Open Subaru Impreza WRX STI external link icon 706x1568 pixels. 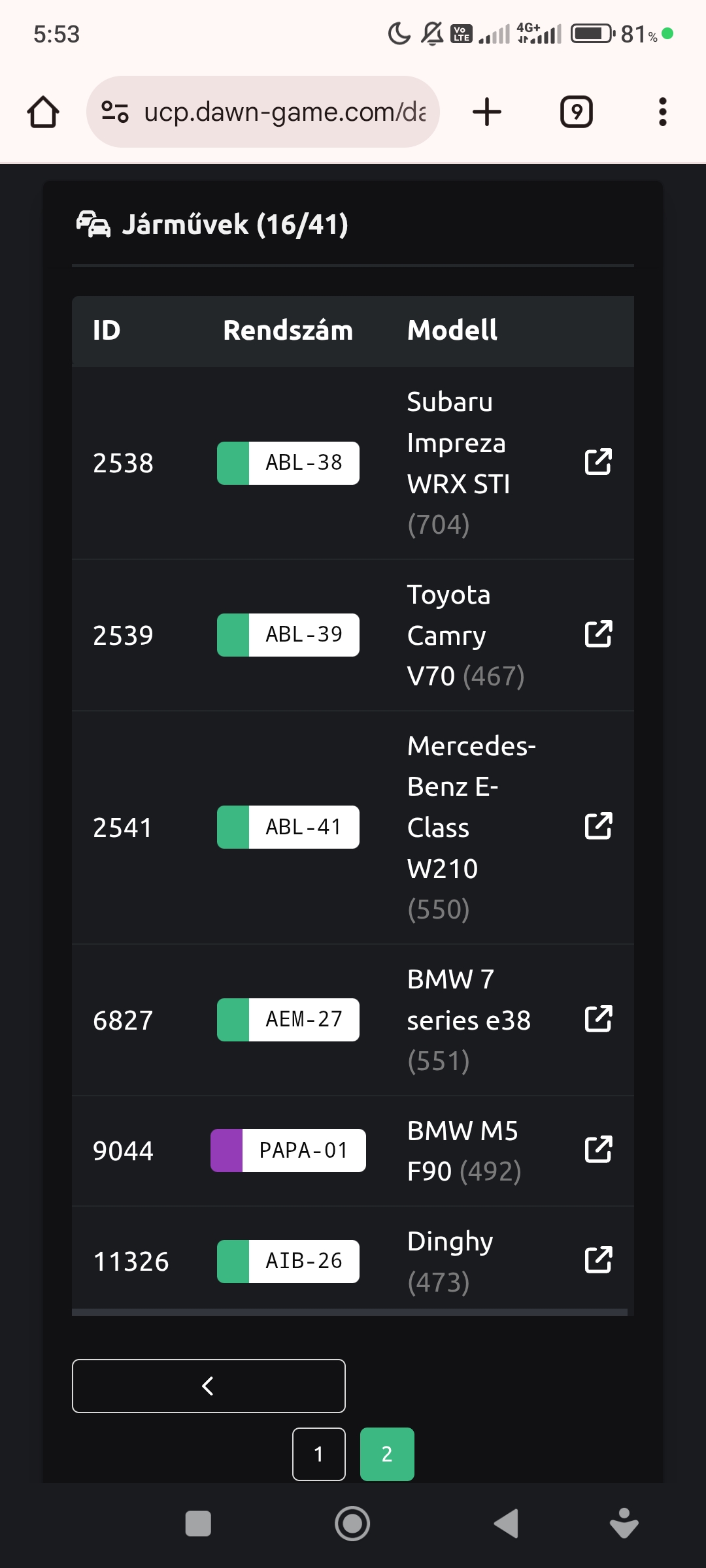(x=598, y=462)
